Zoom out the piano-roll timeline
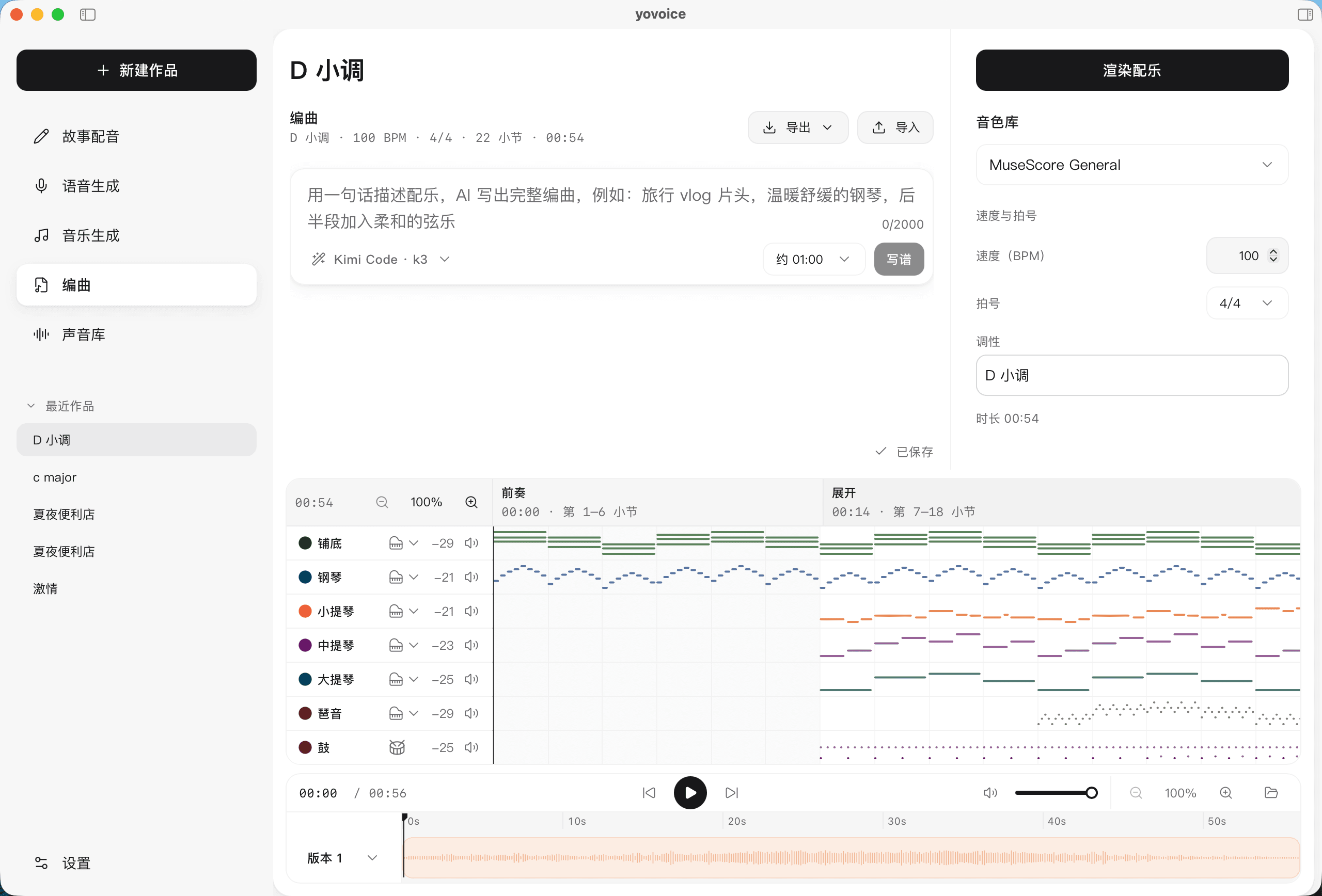 coord(382,502)
